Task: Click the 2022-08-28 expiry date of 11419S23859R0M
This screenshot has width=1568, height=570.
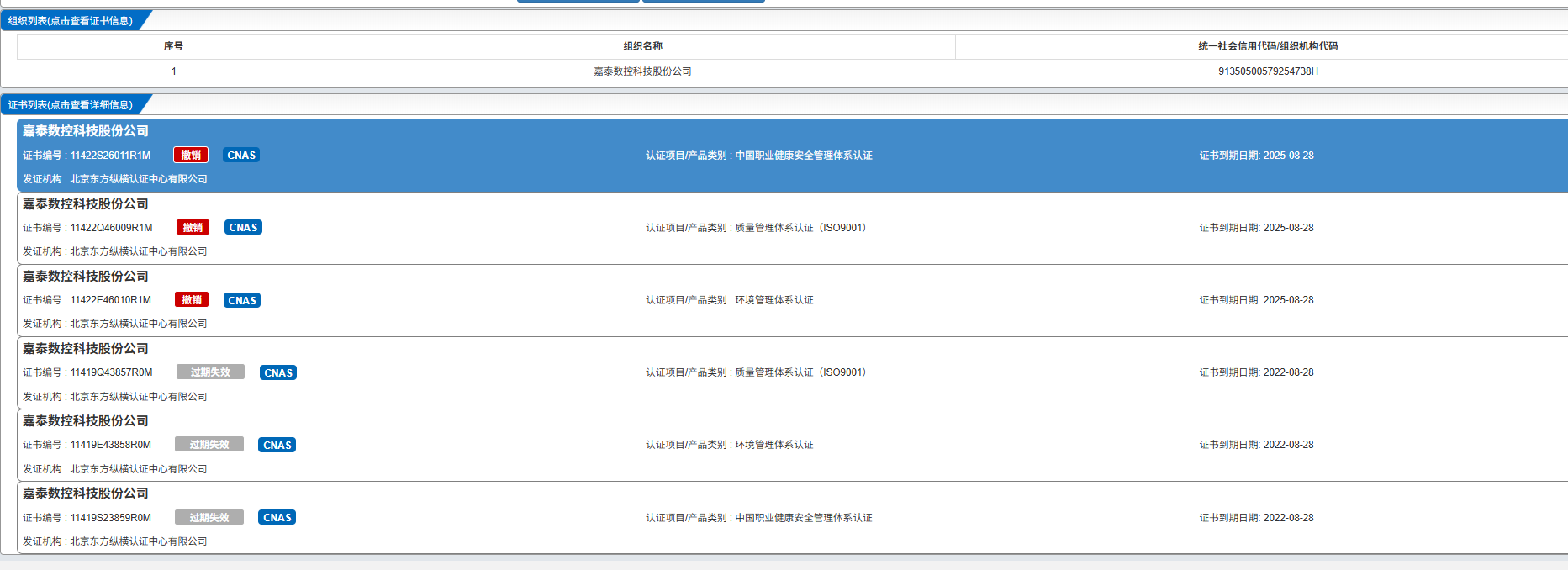Action: [x=1288, y=518]
